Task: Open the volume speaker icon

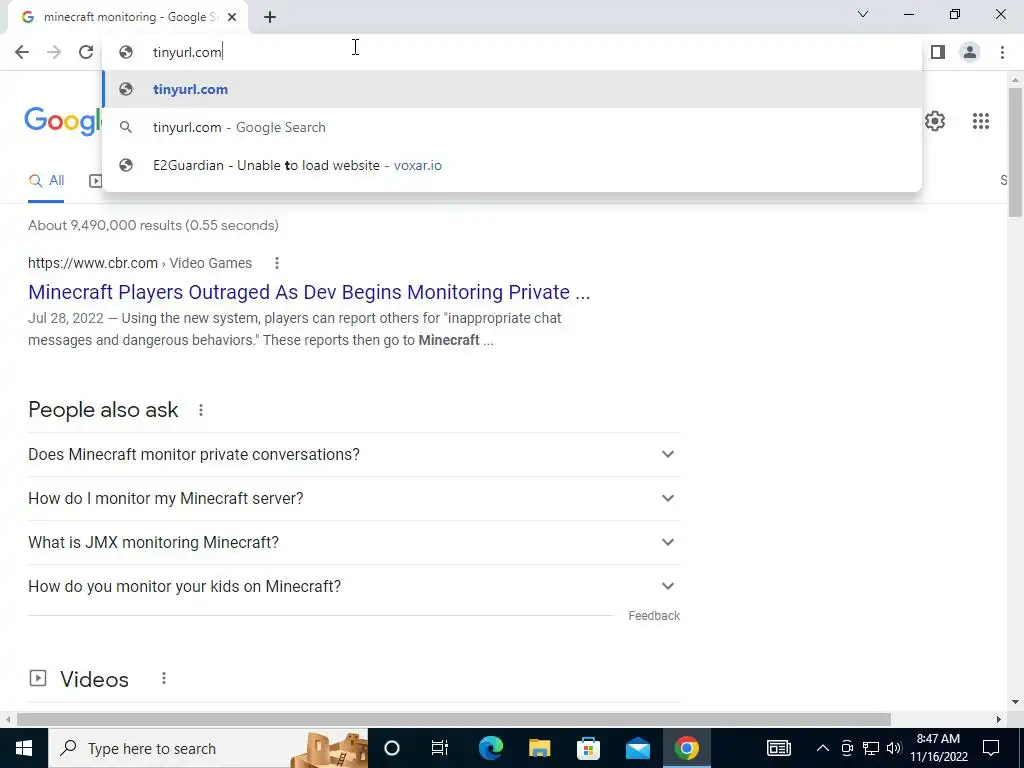Action: [x=894, y=748]
